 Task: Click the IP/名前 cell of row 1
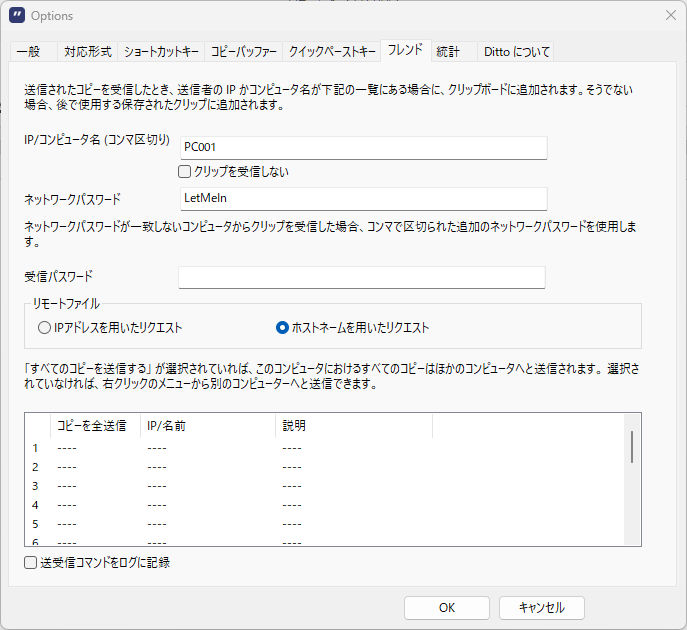click(208, 448)
